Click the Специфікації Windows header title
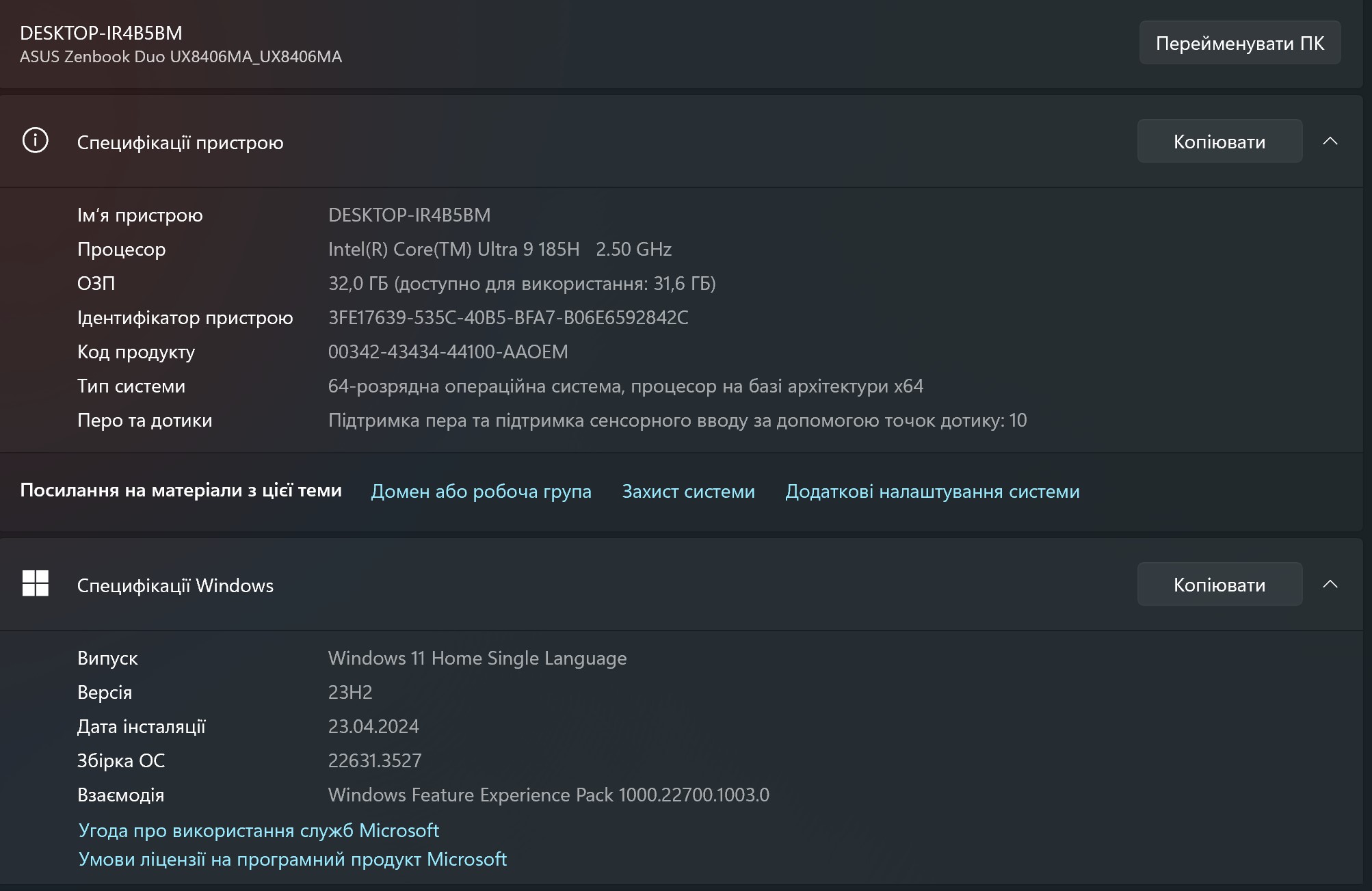The image size is (1372, 891). [x=175, y=585]
